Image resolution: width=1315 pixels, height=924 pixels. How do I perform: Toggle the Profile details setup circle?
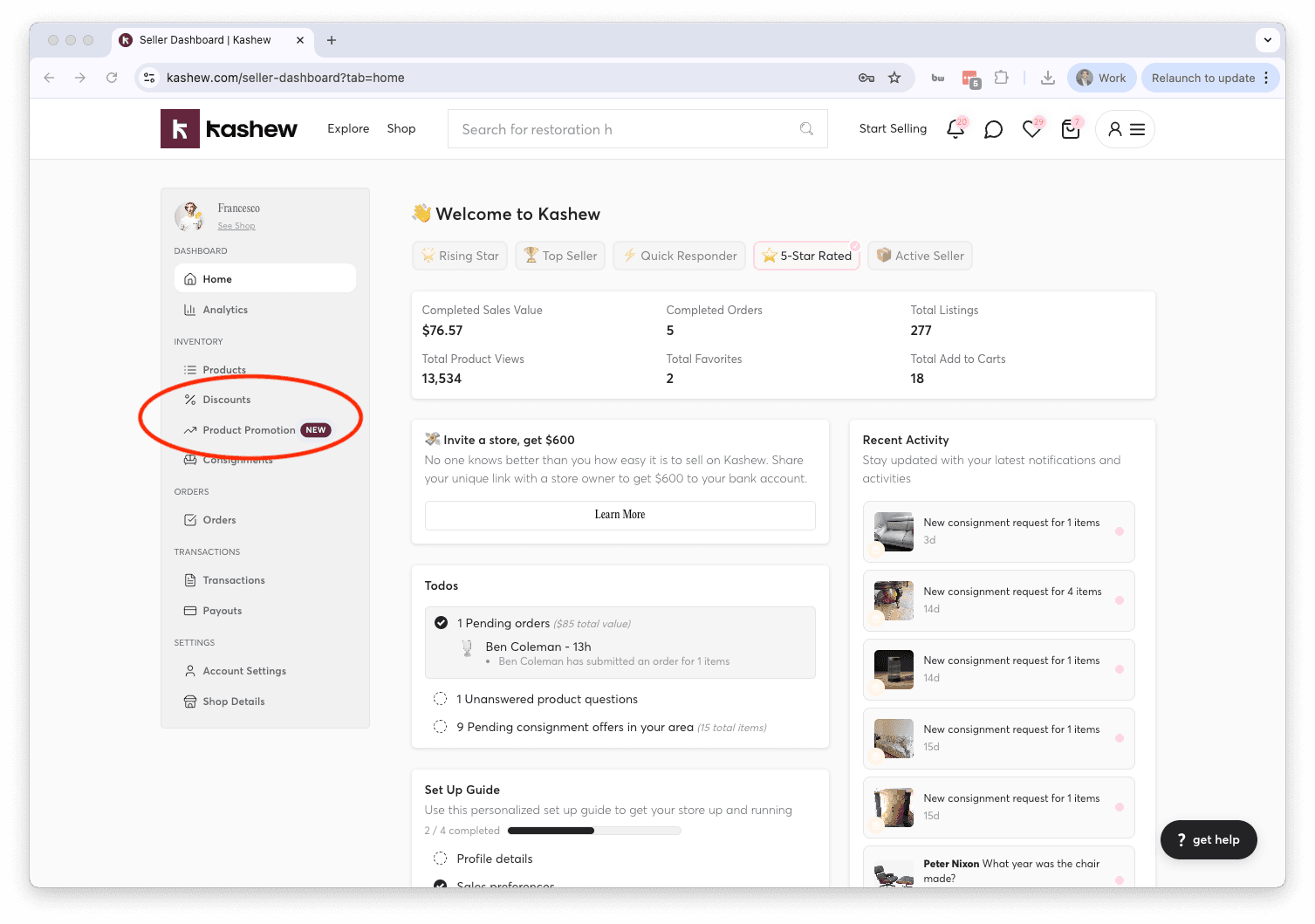441,859
